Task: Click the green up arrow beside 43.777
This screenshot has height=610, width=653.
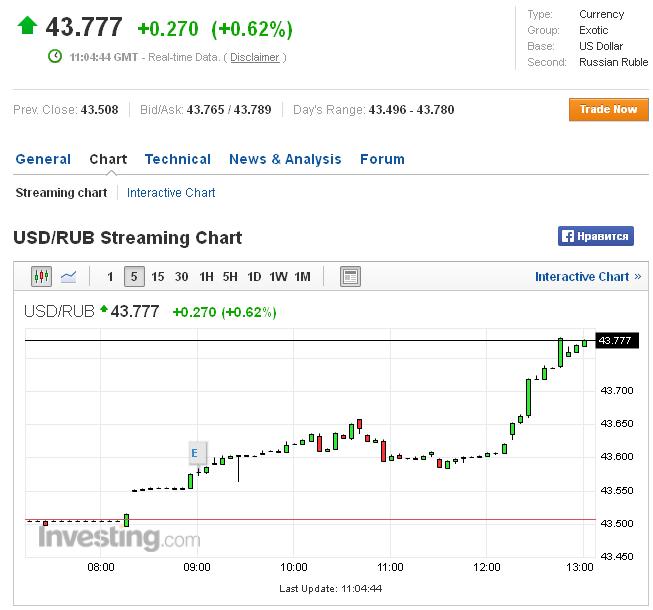Action: pos(27,25)
